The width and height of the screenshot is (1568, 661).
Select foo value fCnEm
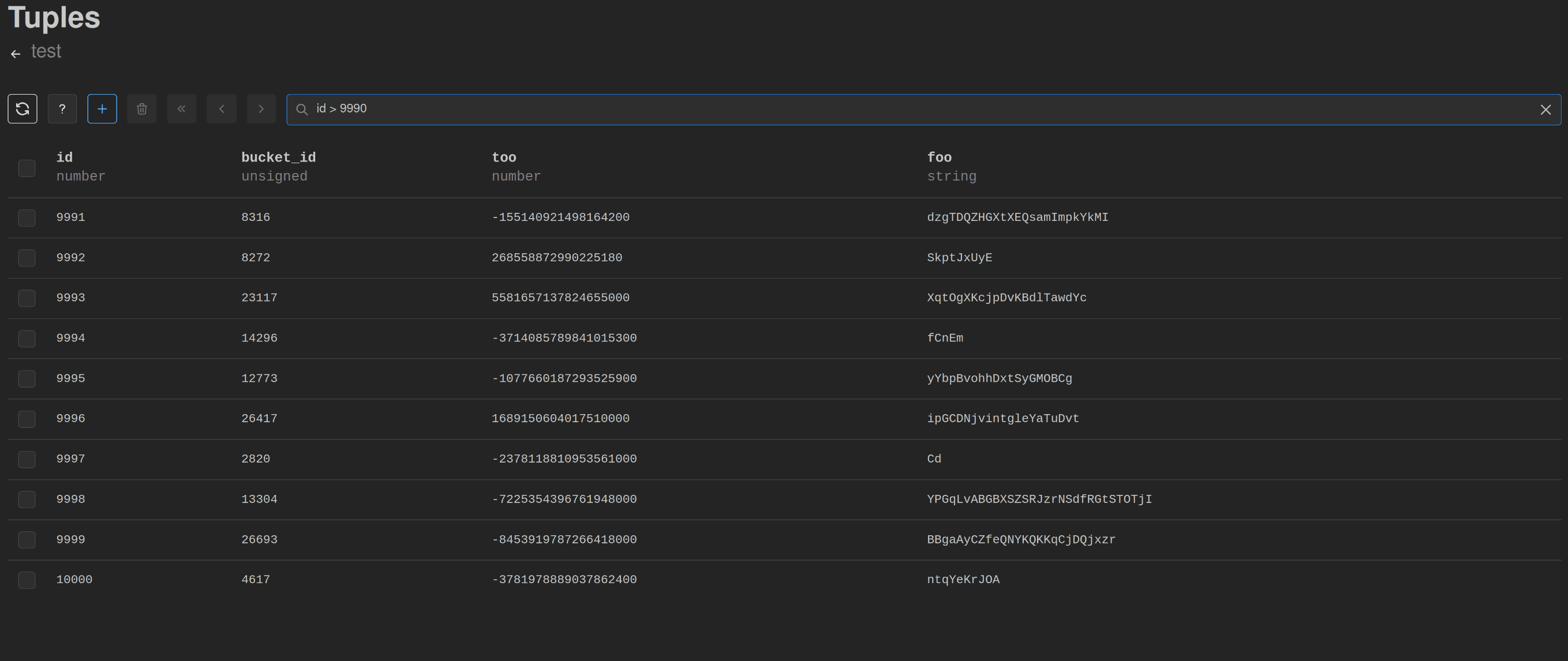pyautogui.click(x=945, y=337)
